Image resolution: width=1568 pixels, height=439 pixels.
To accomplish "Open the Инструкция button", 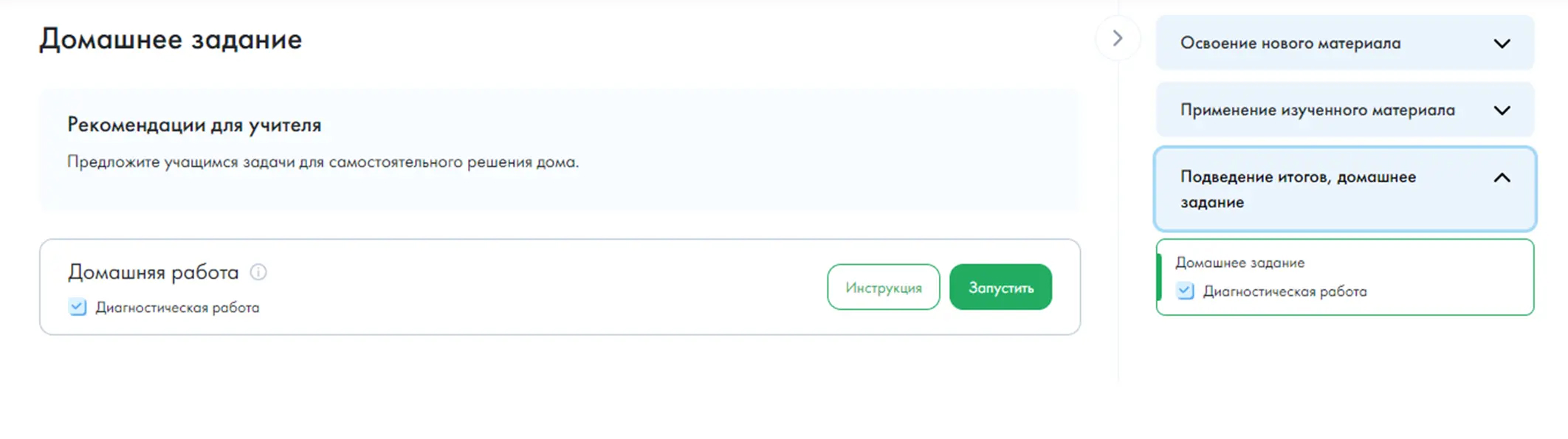I will tap(884, 287).
